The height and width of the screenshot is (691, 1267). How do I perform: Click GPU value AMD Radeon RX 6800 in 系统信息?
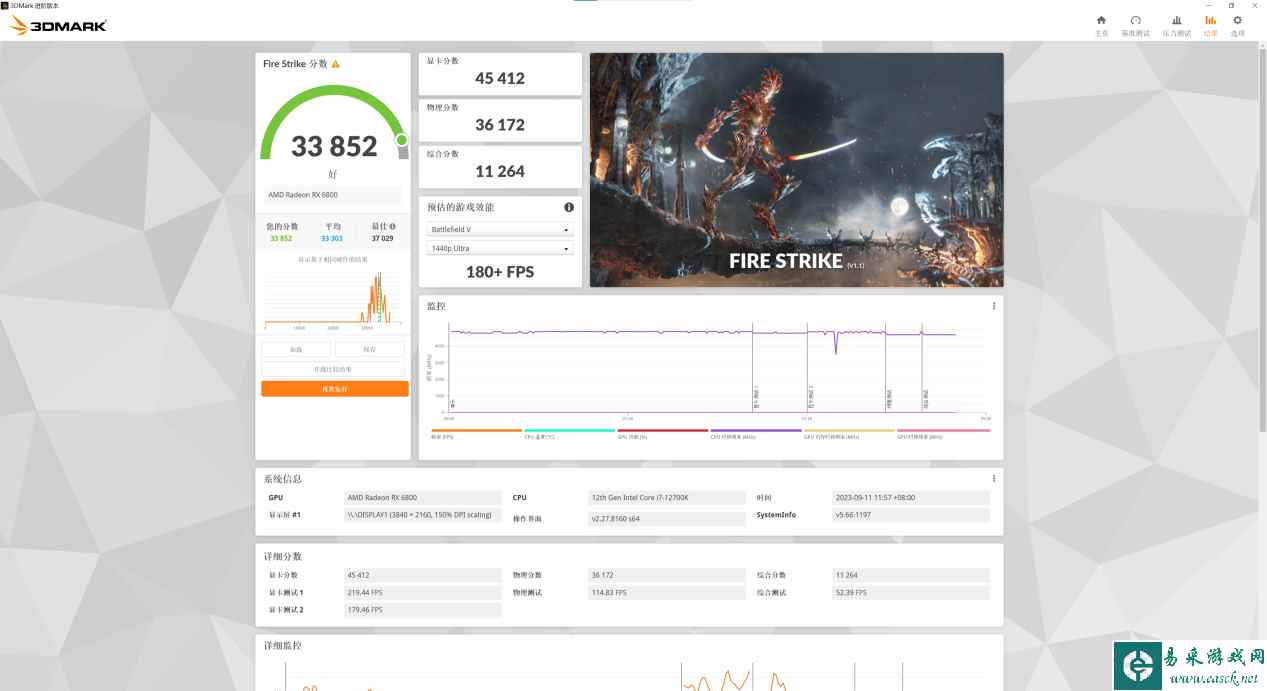point(423,497)
